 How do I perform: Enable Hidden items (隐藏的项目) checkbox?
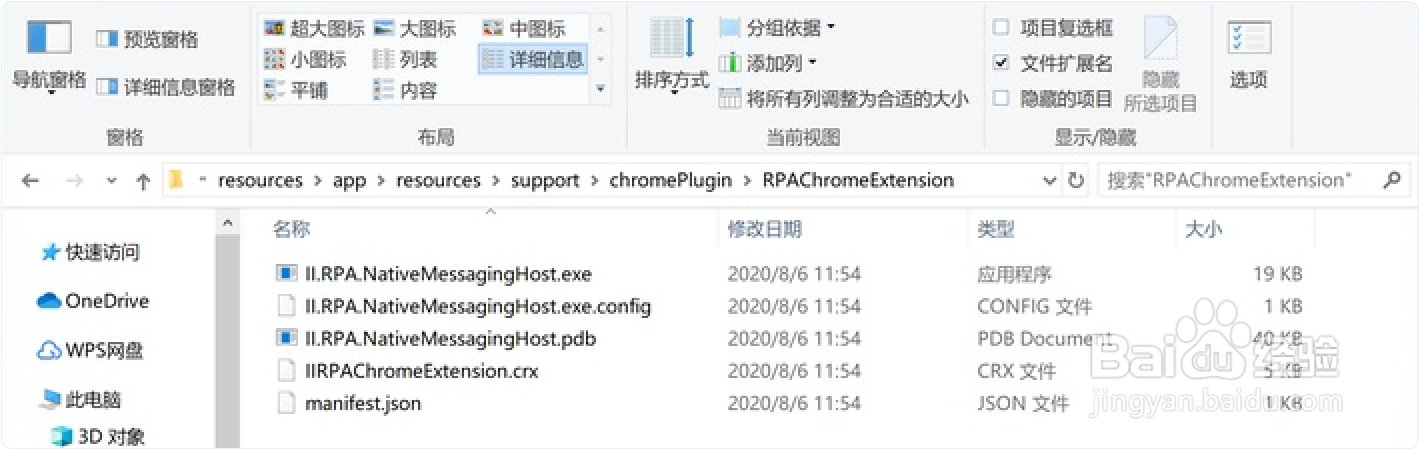click(1001, 98)
